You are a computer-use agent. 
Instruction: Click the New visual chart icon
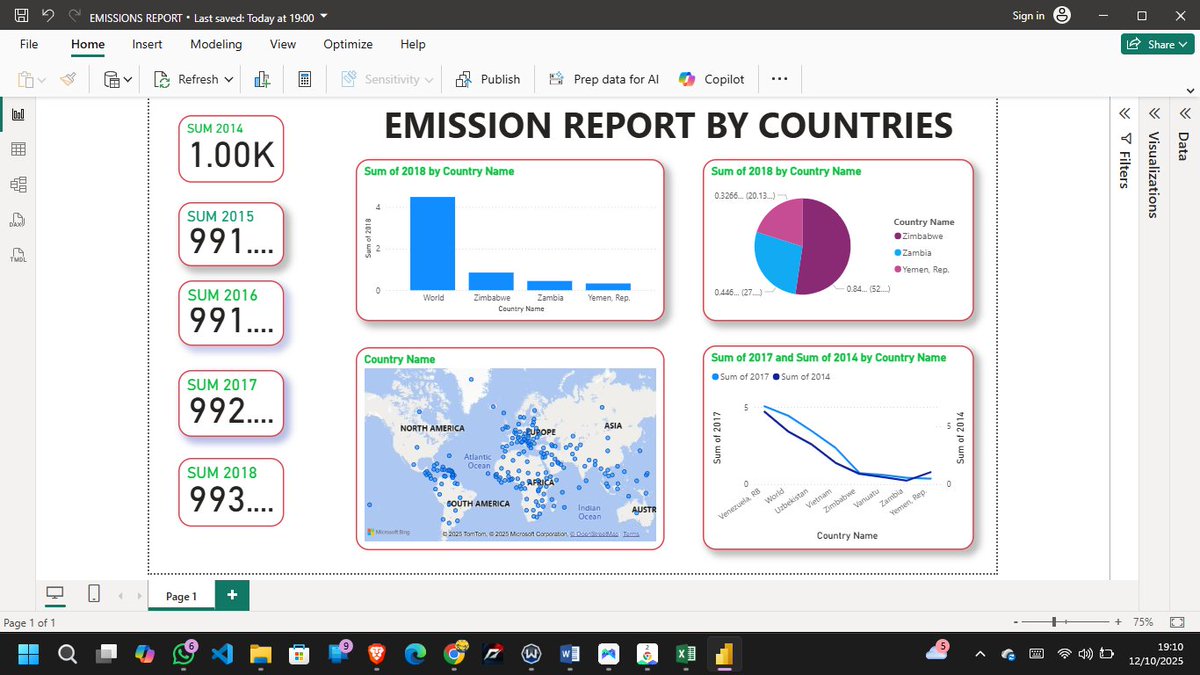(263, 79)
